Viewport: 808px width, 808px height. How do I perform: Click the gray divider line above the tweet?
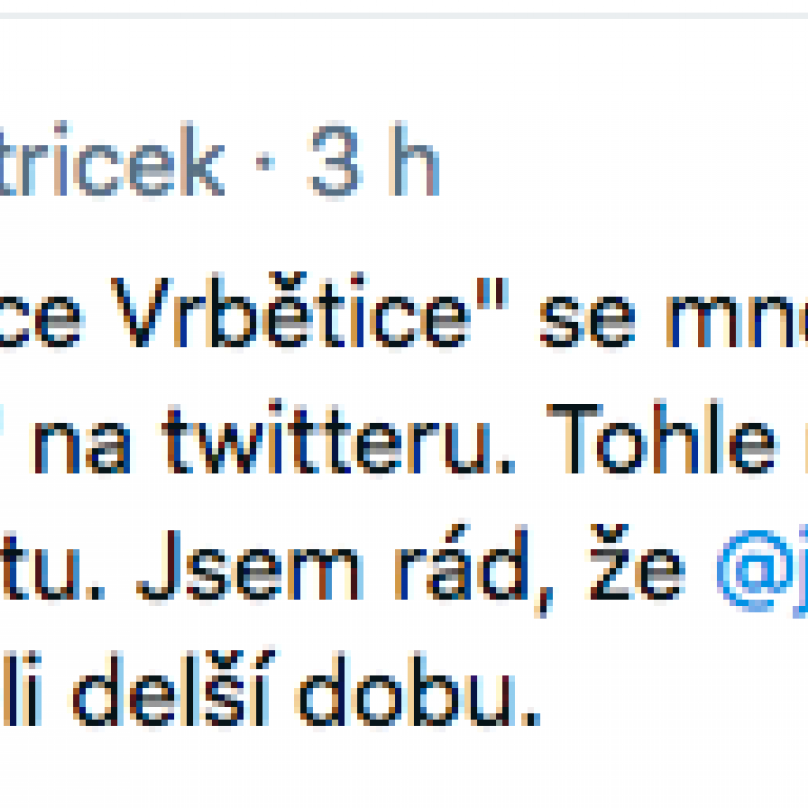click(404, 15)
